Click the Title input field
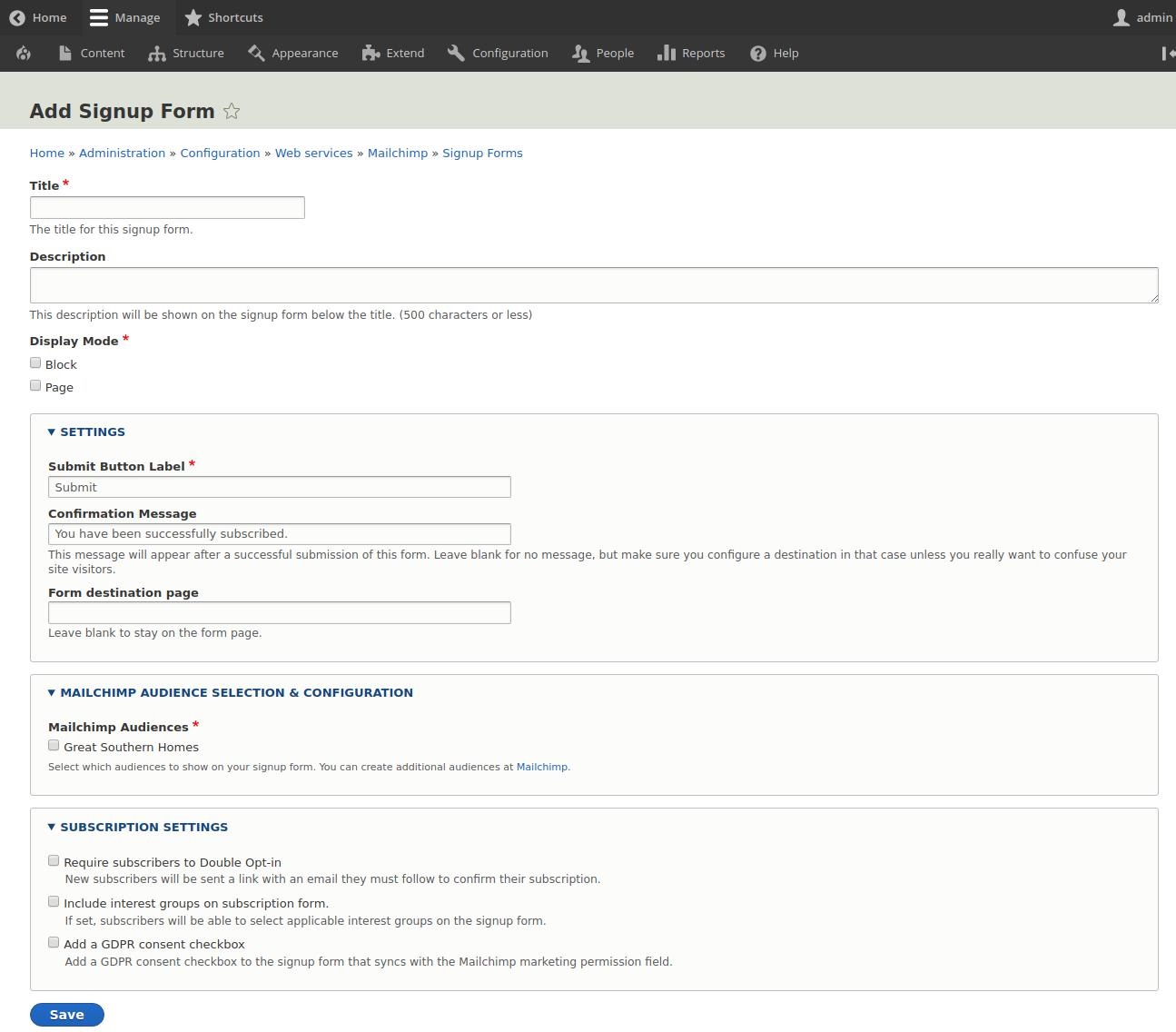Screen dimensions: 1176x1032 [x=166, y=207]
